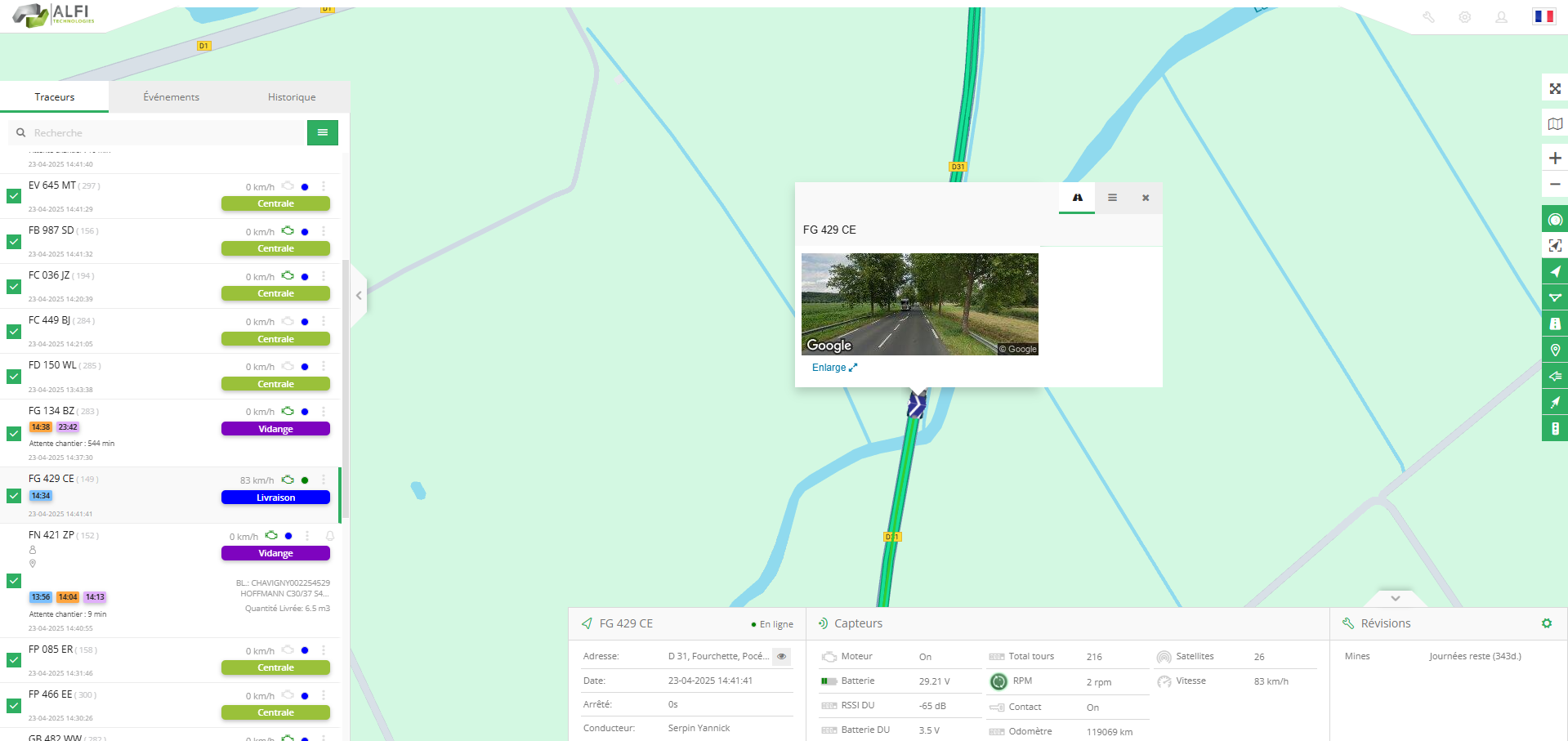
Task: Click the location pin icon in map toolbar
Action: pos(1555,350)
